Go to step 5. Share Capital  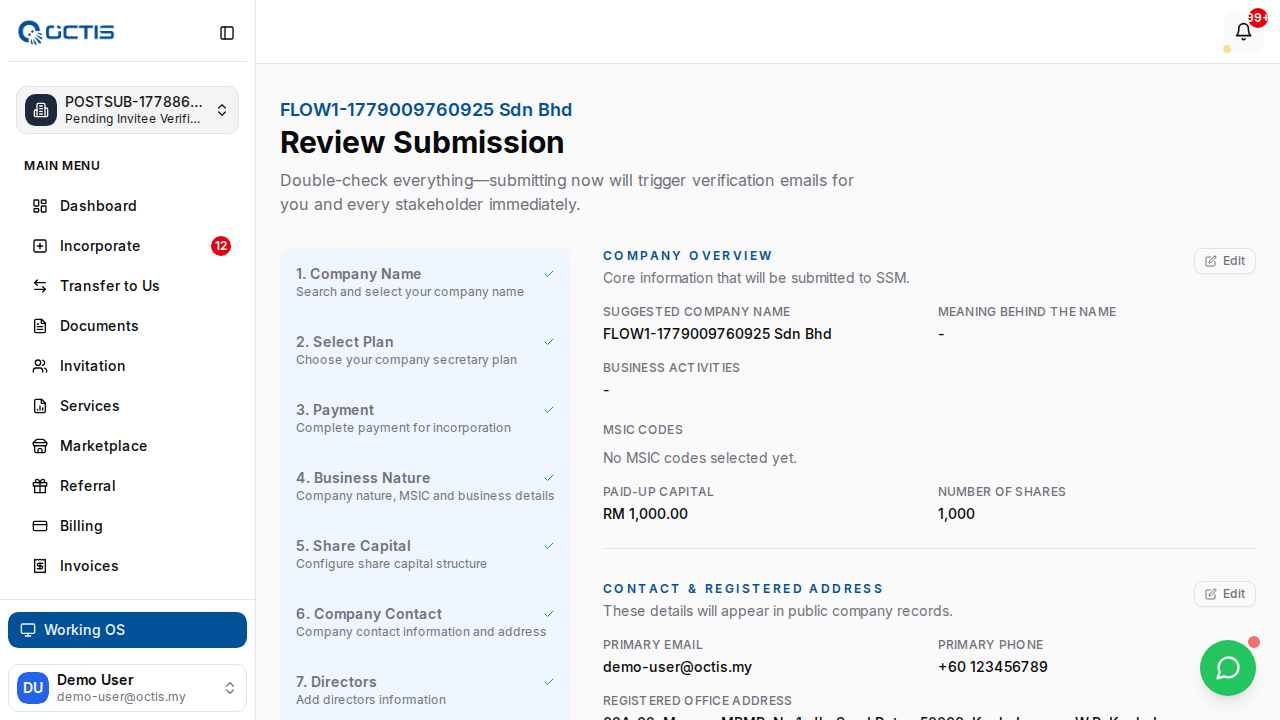[x=425, y=554]
